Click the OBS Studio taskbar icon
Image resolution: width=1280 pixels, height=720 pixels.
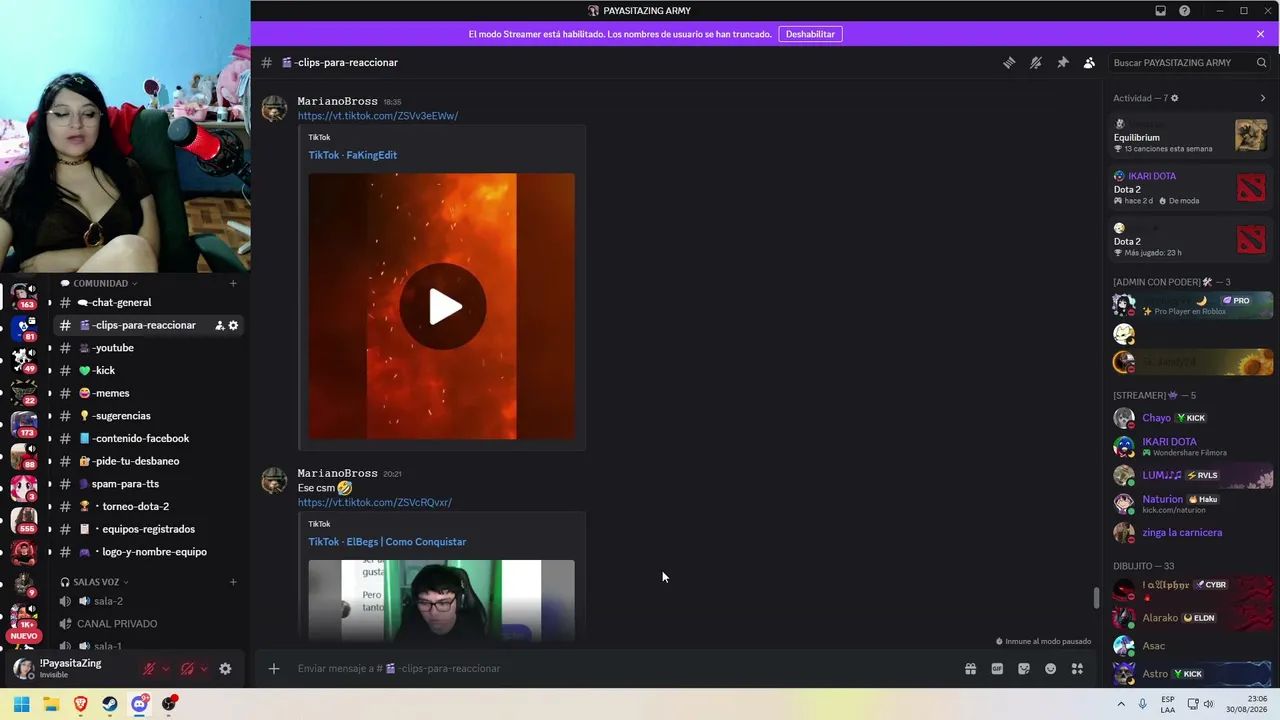click(x=169, y=704)
